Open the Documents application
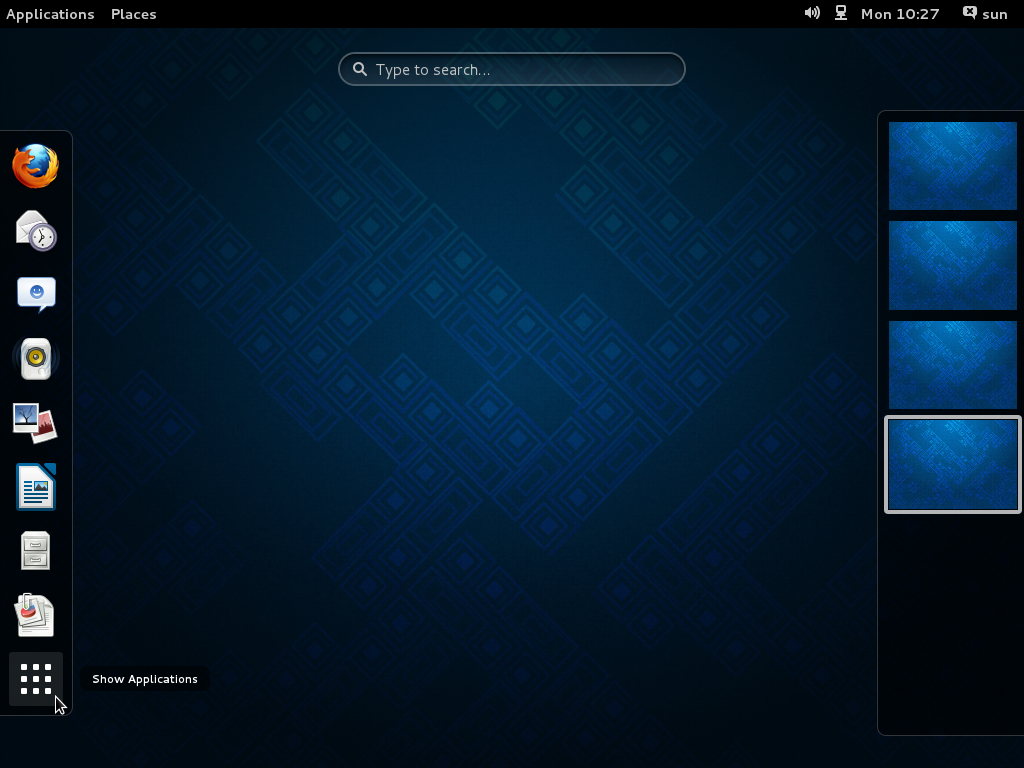 [x=35, y=615]
